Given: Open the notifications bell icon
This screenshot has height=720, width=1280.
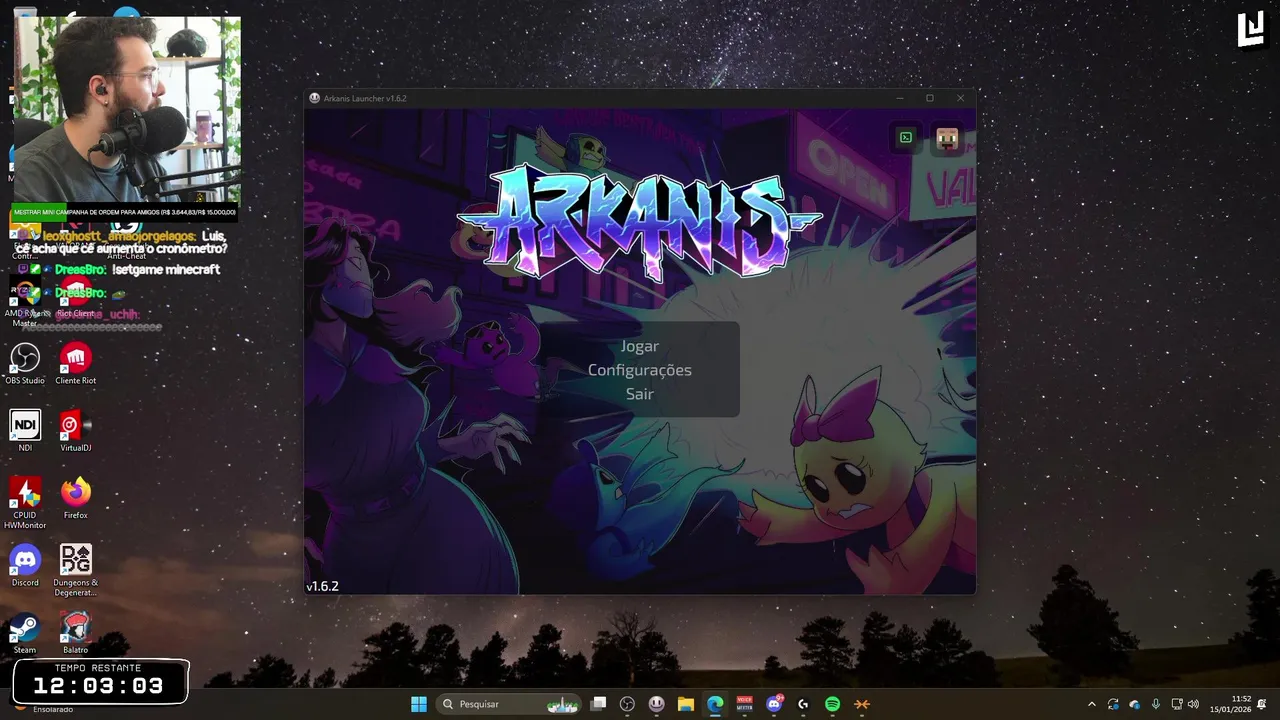Looking at the screenshot, I should pyautogui.click(x=1262, y=704).
